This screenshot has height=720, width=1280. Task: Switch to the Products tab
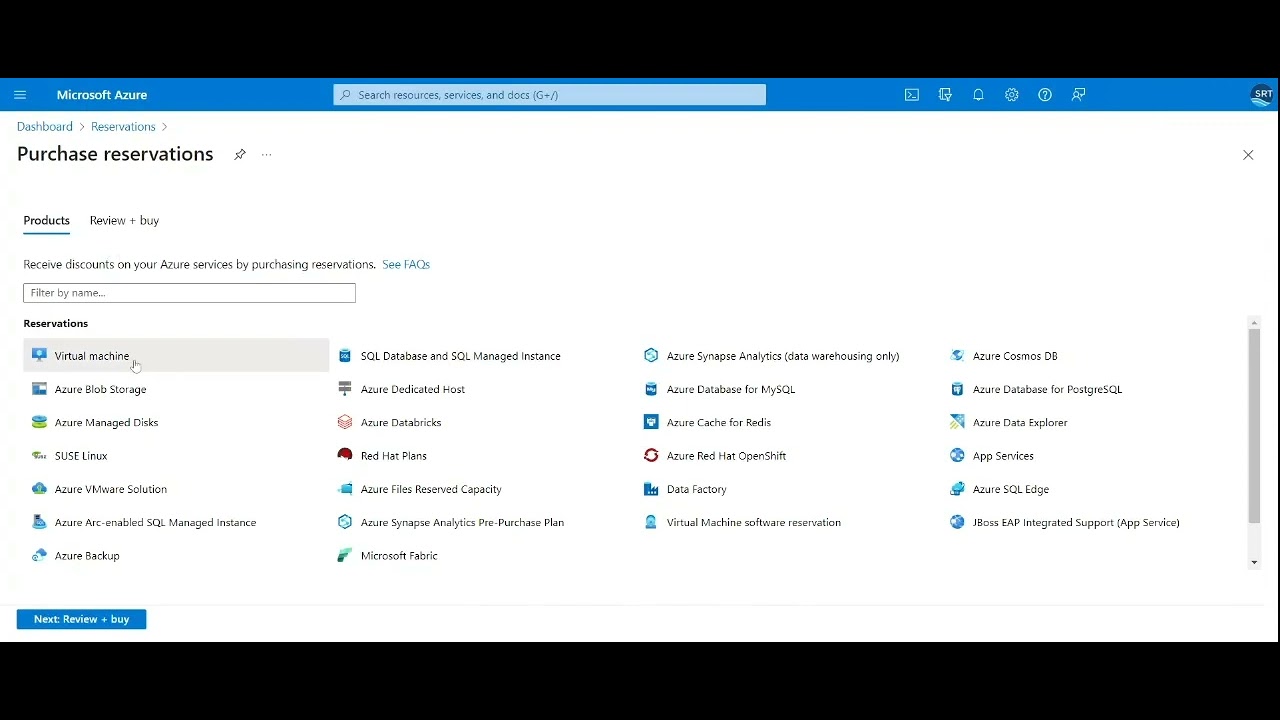point(47,221)
